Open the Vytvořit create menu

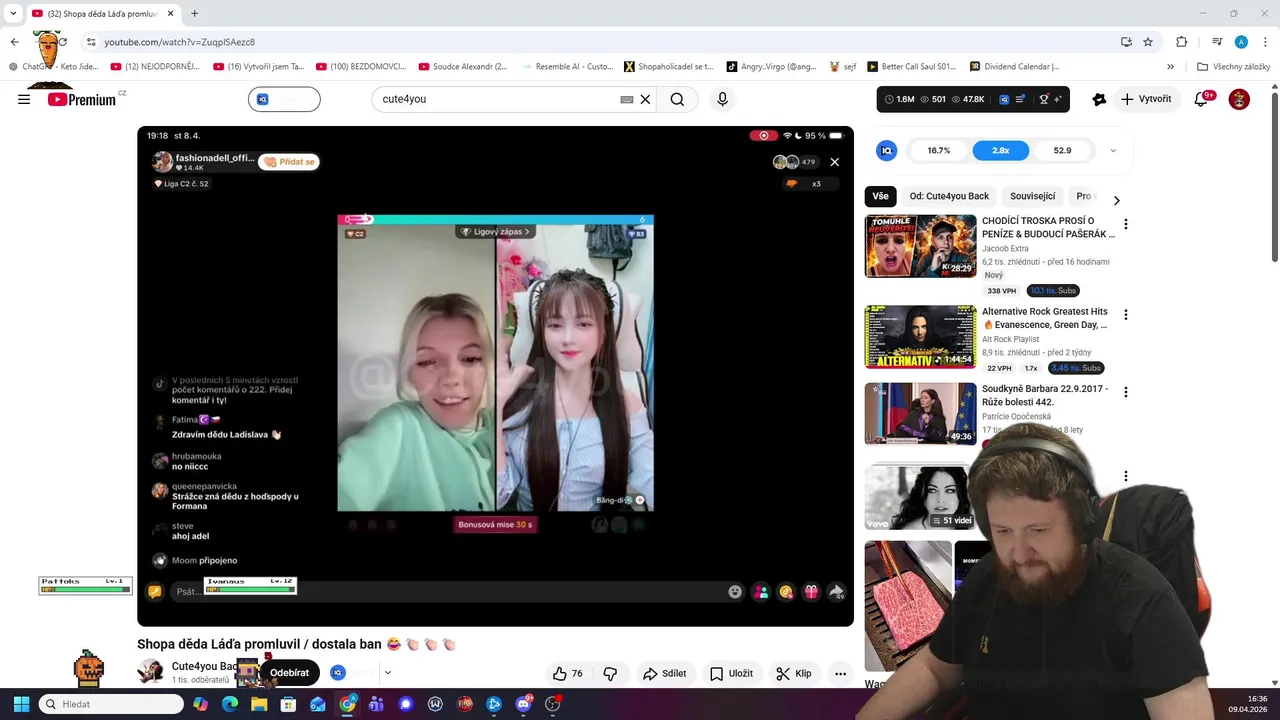pos(1146,99)
